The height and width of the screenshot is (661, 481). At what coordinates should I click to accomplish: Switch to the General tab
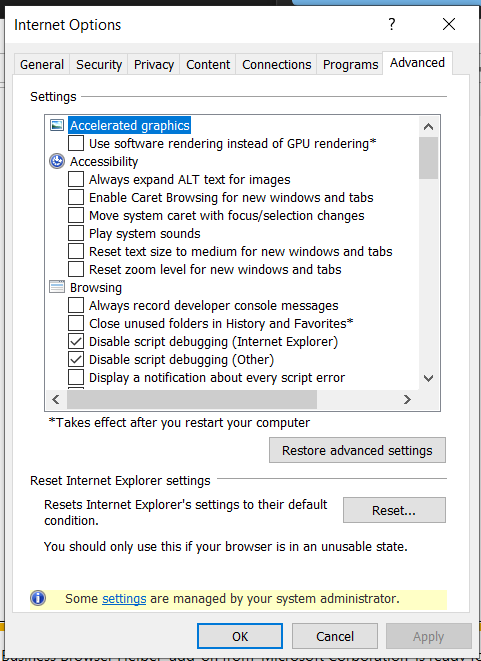[x=42, y=64]
